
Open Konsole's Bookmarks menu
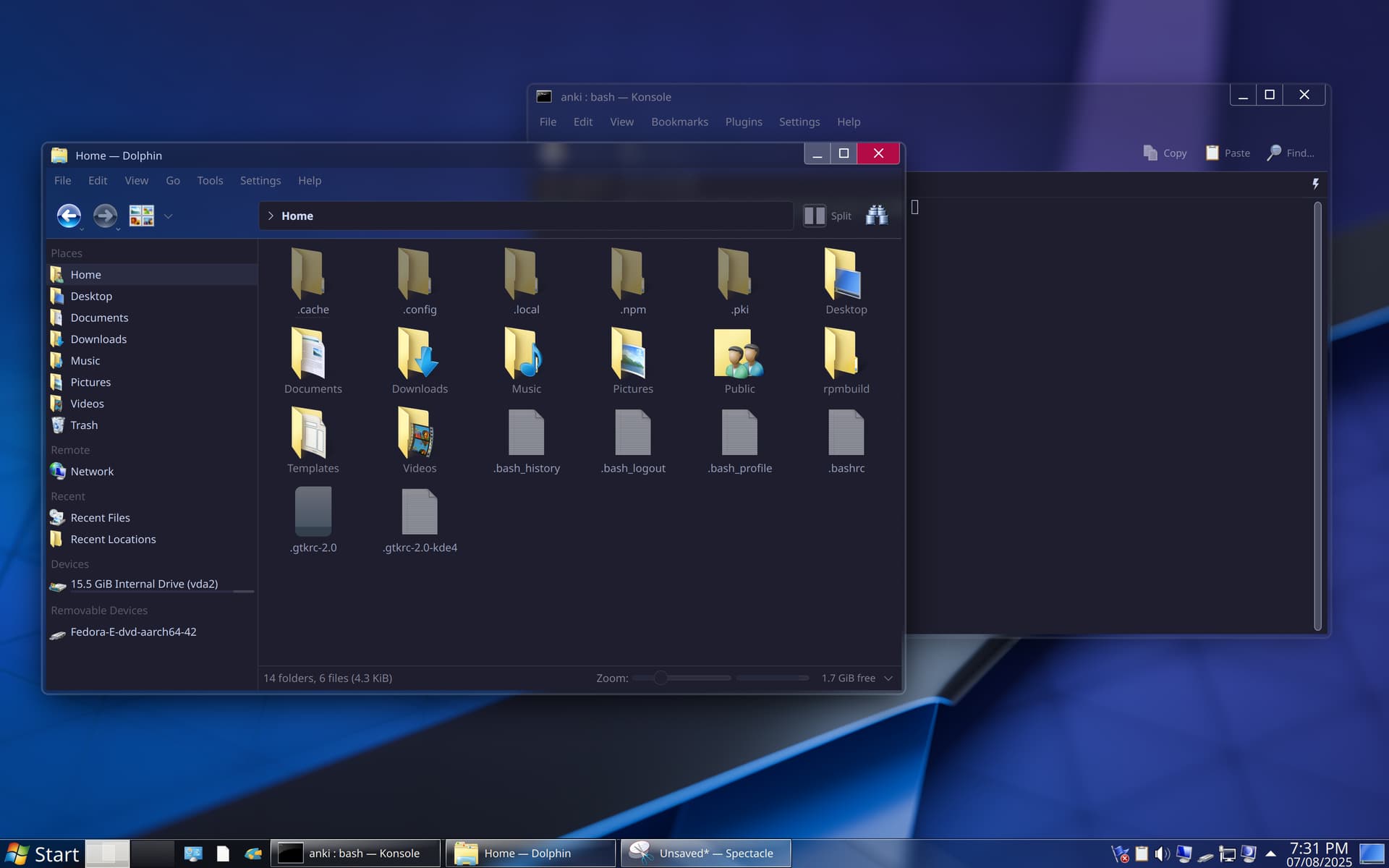679,122
